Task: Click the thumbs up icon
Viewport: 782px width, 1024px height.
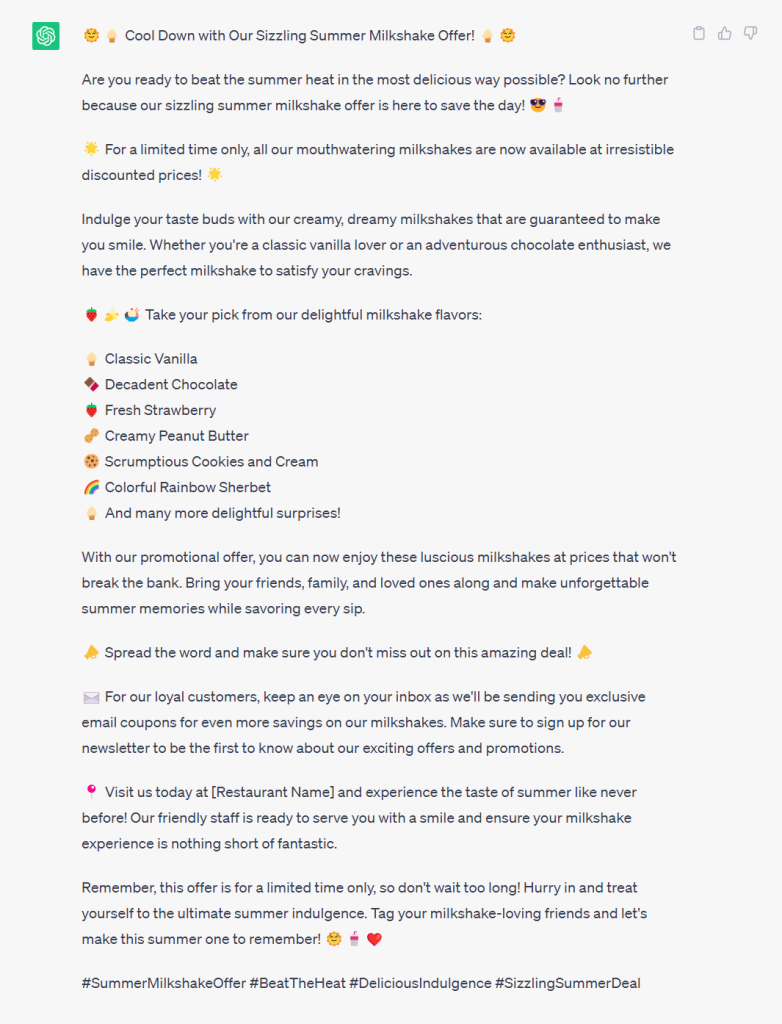Action: (x=725, y=33)
